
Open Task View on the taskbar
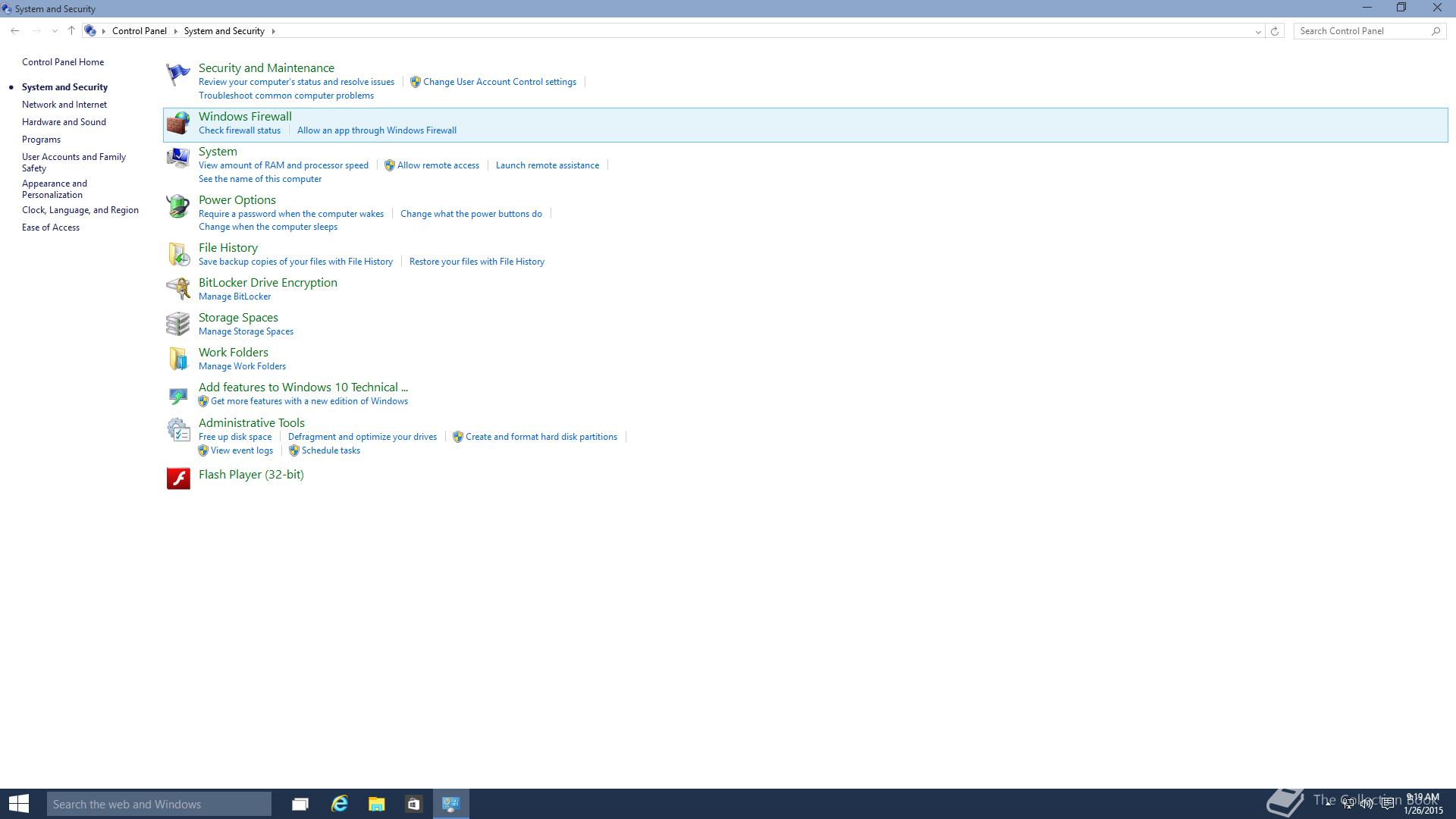click(x=300, y=804)
